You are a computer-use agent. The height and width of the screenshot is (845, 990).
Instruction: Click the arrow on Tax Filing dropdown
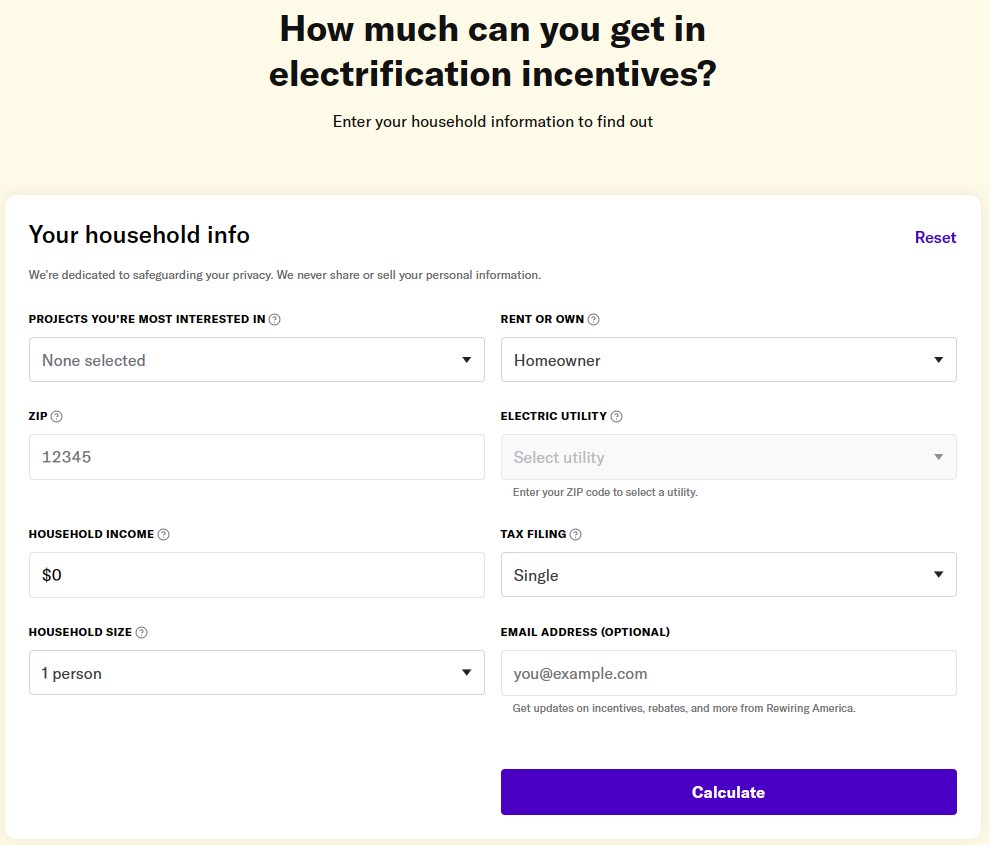click(x=938, y=575)
